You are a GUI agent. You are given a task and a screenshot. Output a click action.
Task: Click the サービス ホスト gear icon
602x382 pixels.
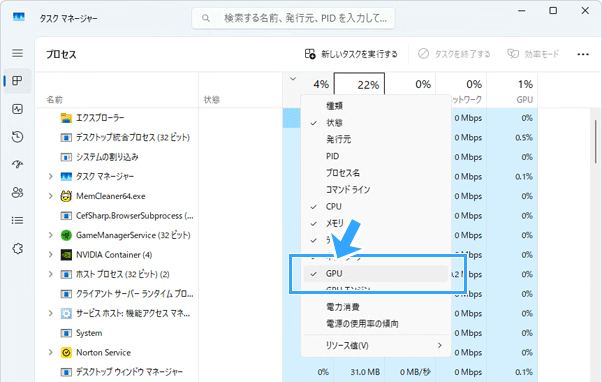pos(66,313)
